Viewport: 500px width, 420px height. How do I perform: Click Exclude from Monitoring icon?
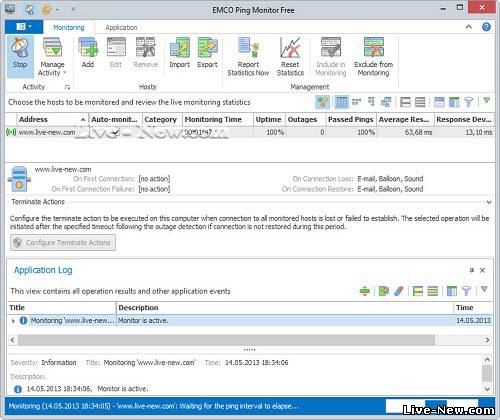pos(374,48)
